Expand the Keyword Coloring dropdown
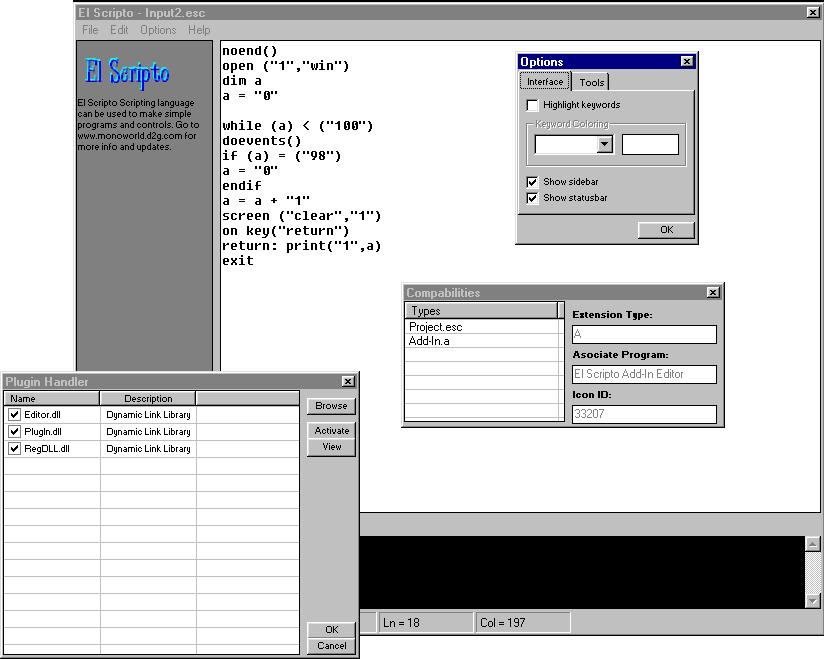Image resolution: width=824 pixels, height=659 pixels. (x=605, y=145)
